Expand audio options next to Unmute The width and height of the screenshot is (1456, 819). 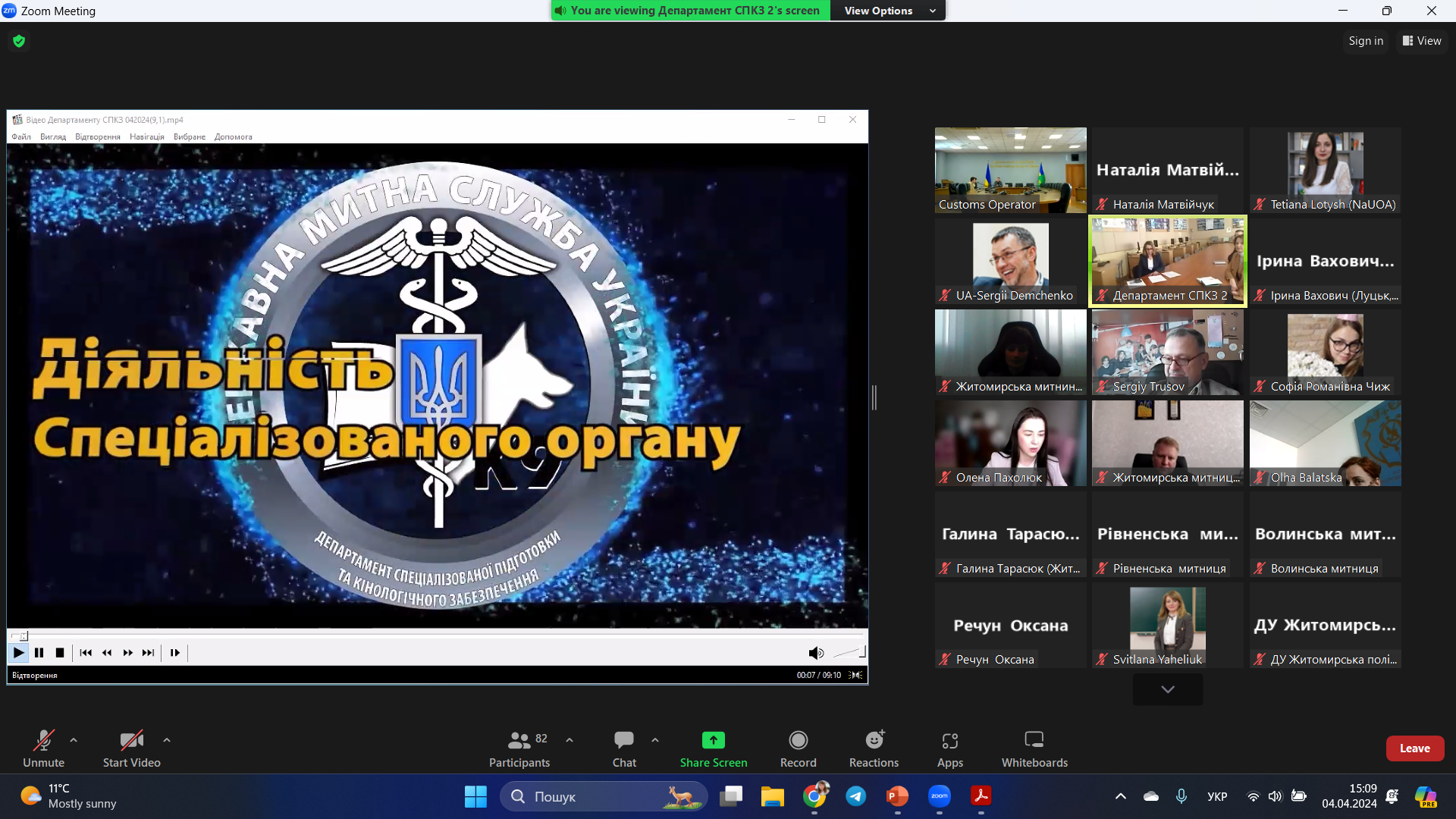pyautogui.click(x=73, y=740)
